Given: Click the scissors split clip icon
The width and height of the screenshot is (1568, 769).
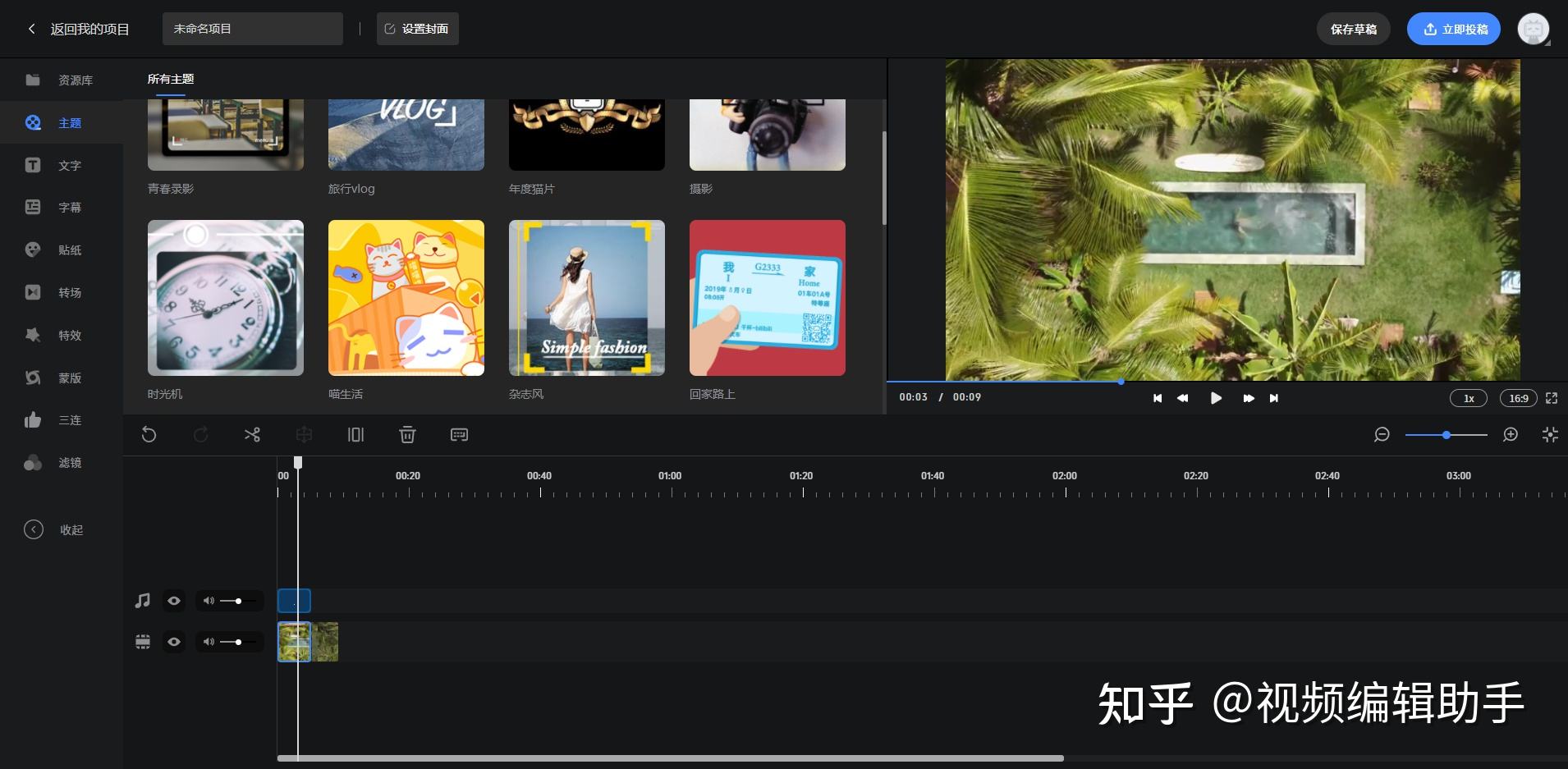Looking at the screenshot, I should (252, 434).
